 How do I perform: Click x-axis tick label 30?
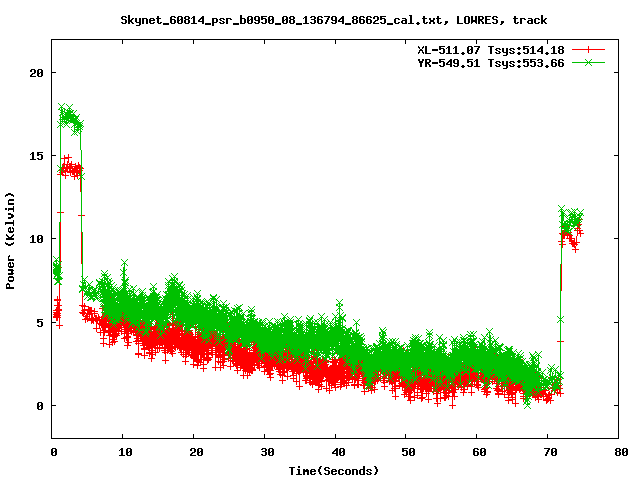point(267,452)
